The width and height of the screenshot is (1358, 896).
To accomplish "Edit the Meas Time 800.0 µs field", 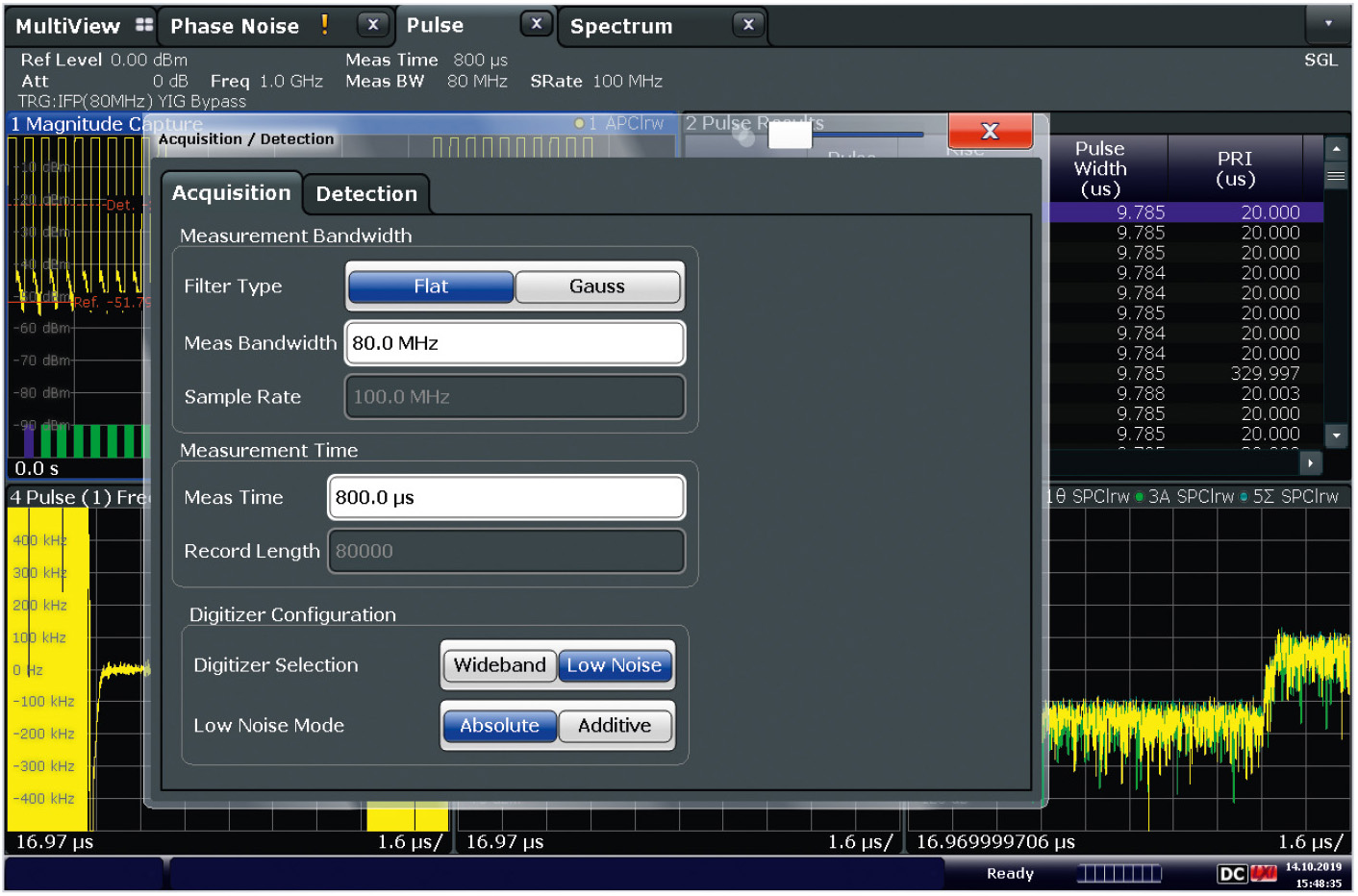I will pyautogui.click(x=506, y=497).
